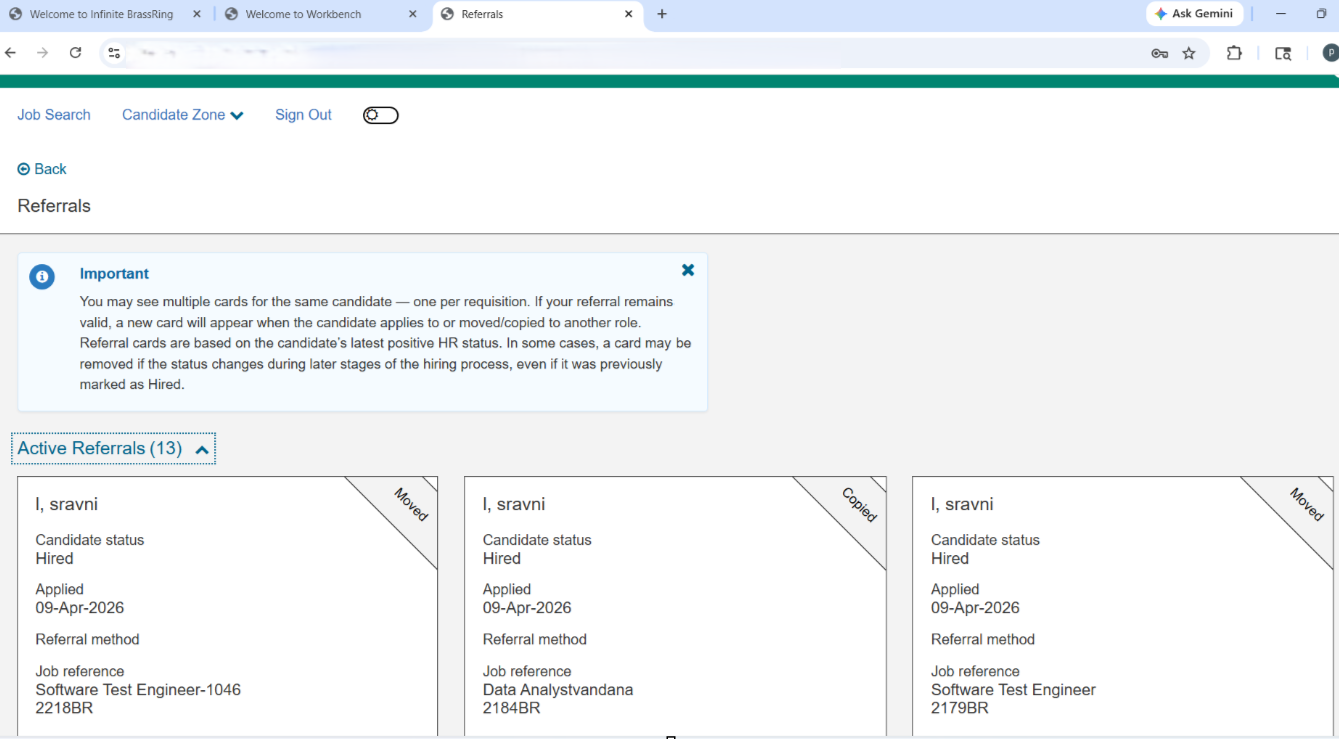This screenshot has height=739, width=1339.
Task: Bookmark this page with the star icon
Action: tap(1189, 53)
